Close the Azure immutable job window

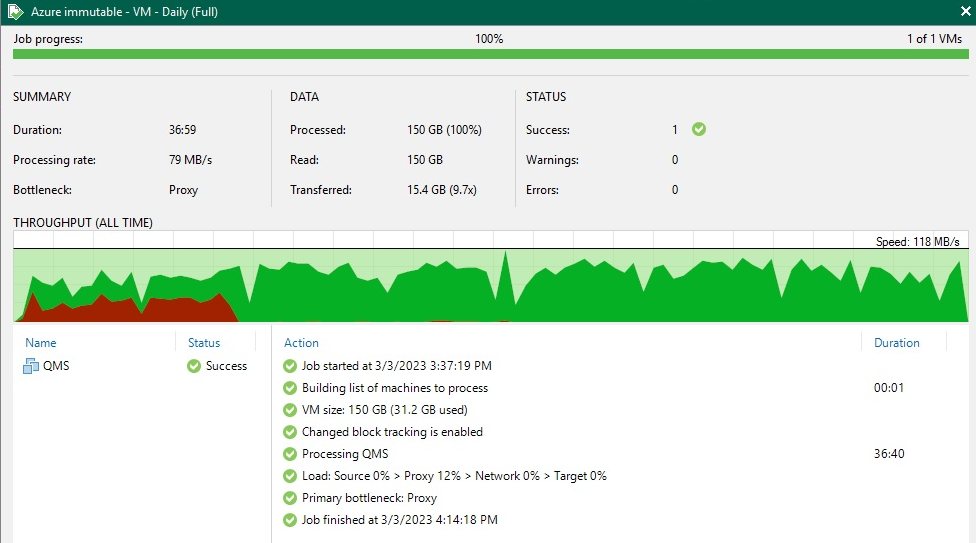pyautogui.click(x=965, y=11)
